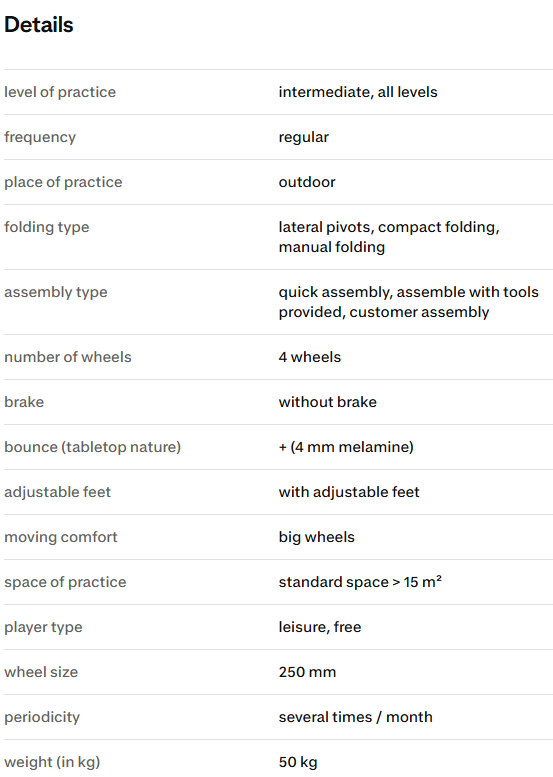Click the '+ (4 mm melamine)' value
This screenshot has height=777, width=553.
coord(346,447)
